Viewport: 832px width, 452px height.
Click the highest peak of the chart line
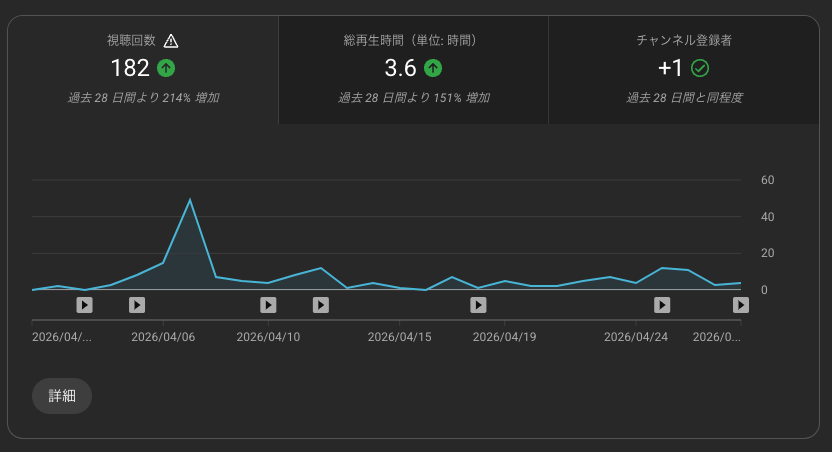tap(190, 199)
